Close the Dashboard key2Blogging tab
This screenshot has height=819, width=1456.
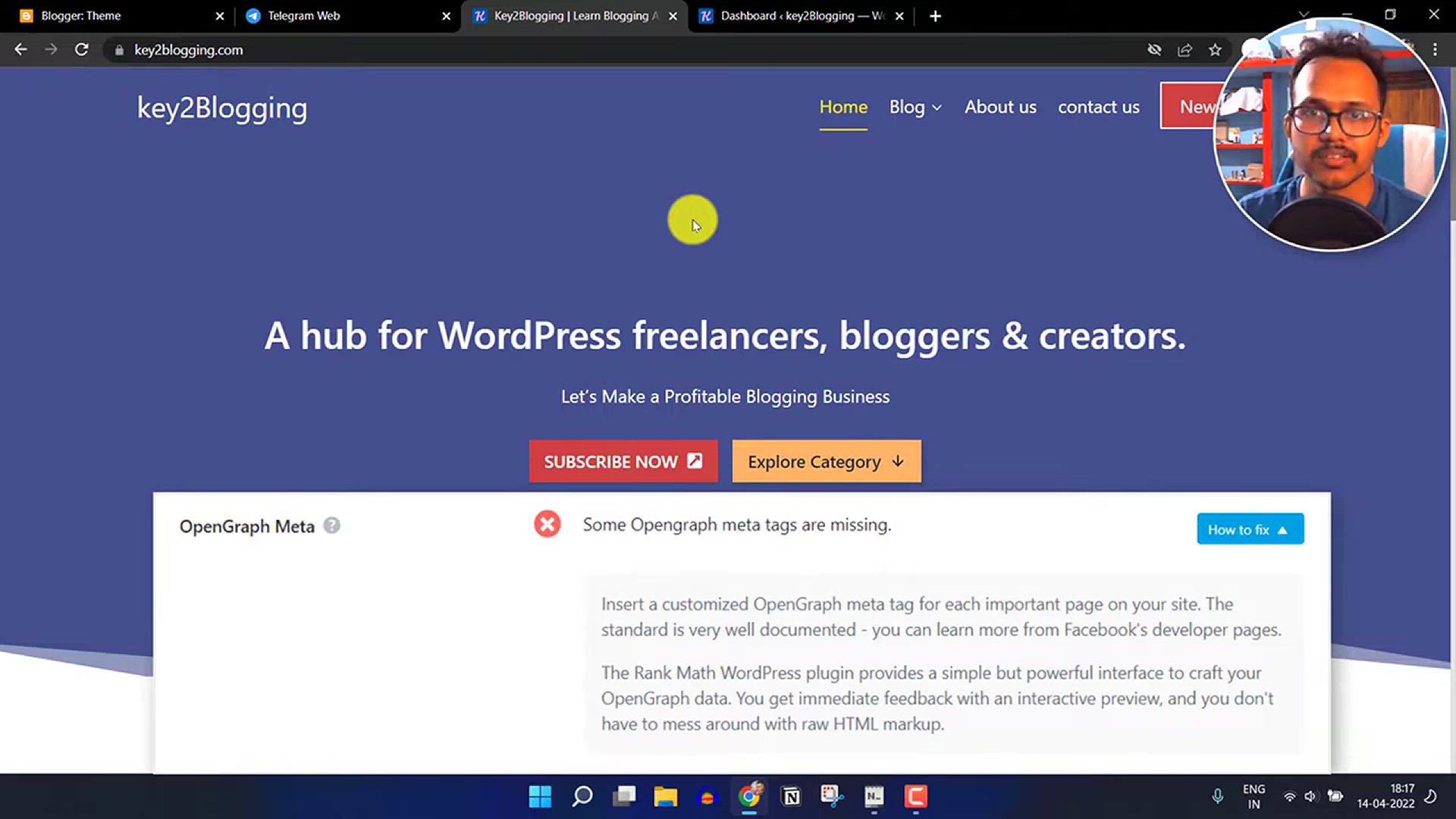899,16
